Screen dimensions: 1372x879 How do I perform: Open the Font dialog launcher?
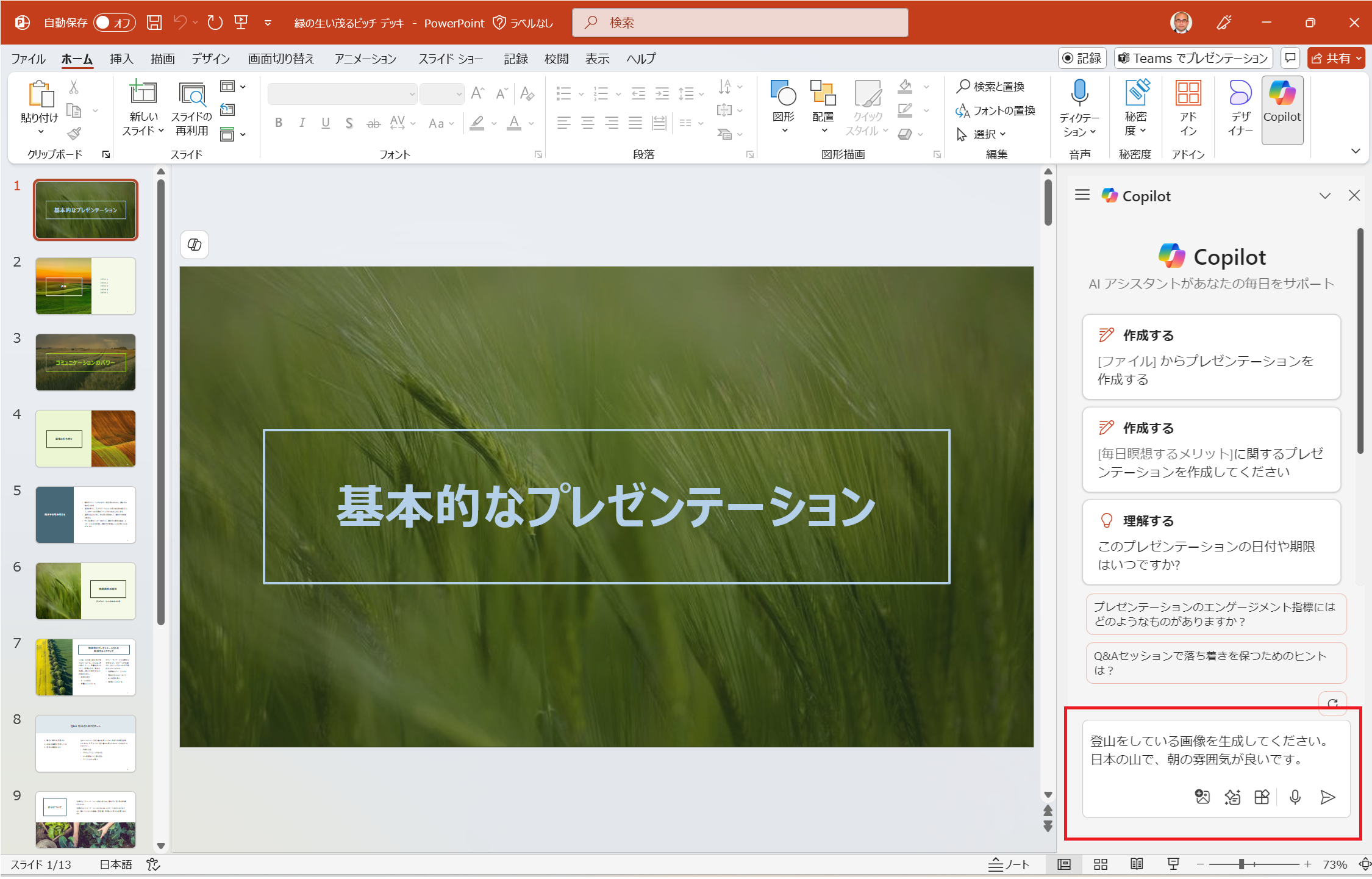538,155
